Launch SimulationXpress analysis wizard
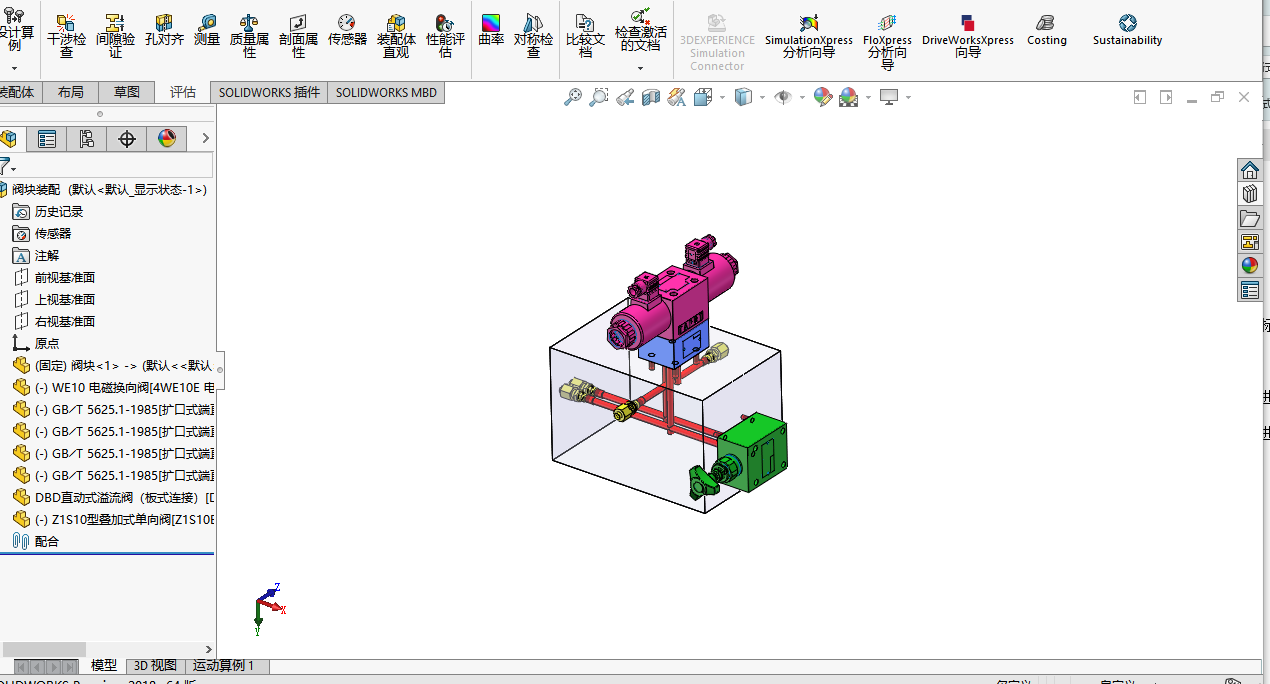1270x684 pixels. 809,36
